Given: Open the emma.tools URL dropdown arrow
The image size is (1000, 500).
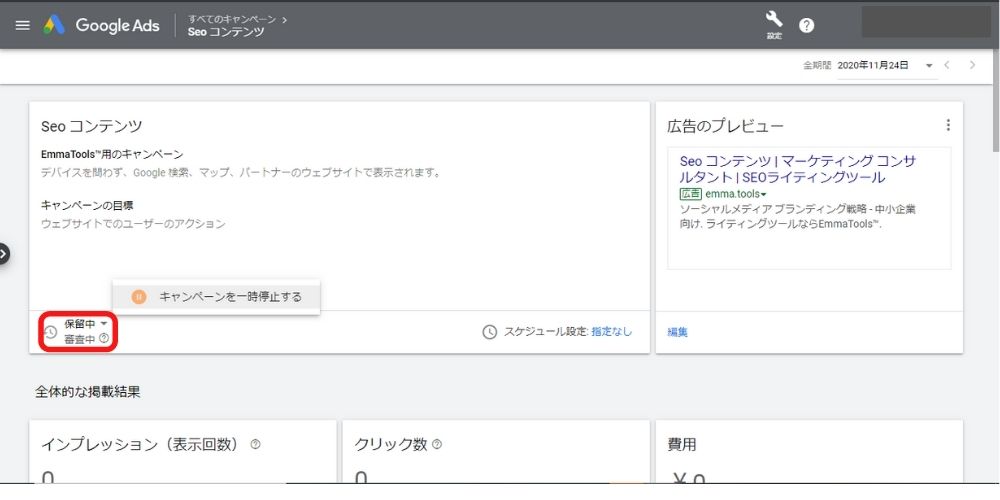Looking at the screenshot, I should (x=763, y=195).
